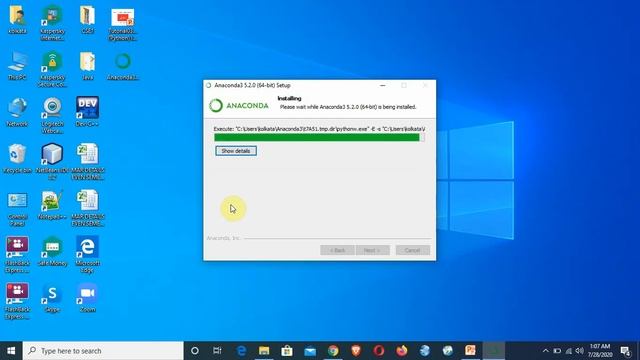Screen dimensions: 640x360
Task: Launch Google Chrome from the taskbar
Action: pyautogui.click(x=333, y=351)
